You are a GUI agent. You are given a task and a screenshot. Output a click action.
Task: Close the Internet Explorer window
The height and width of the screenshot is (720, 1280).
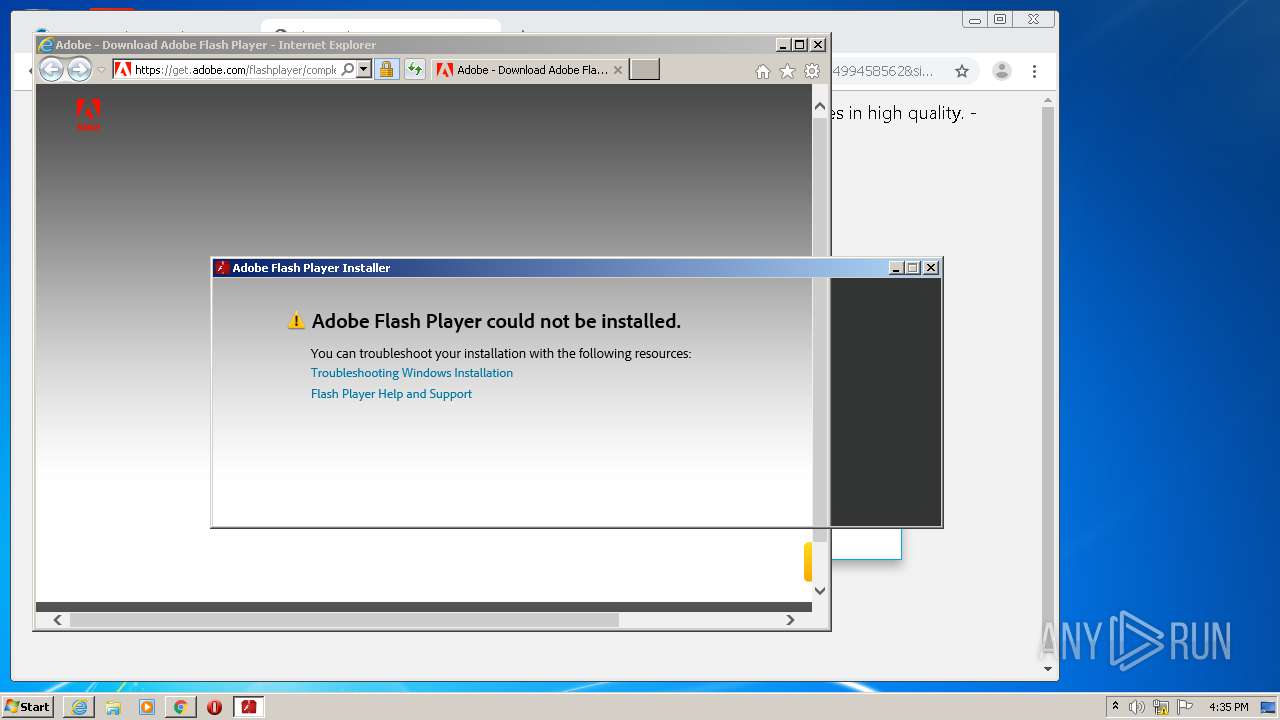[818, 45]
